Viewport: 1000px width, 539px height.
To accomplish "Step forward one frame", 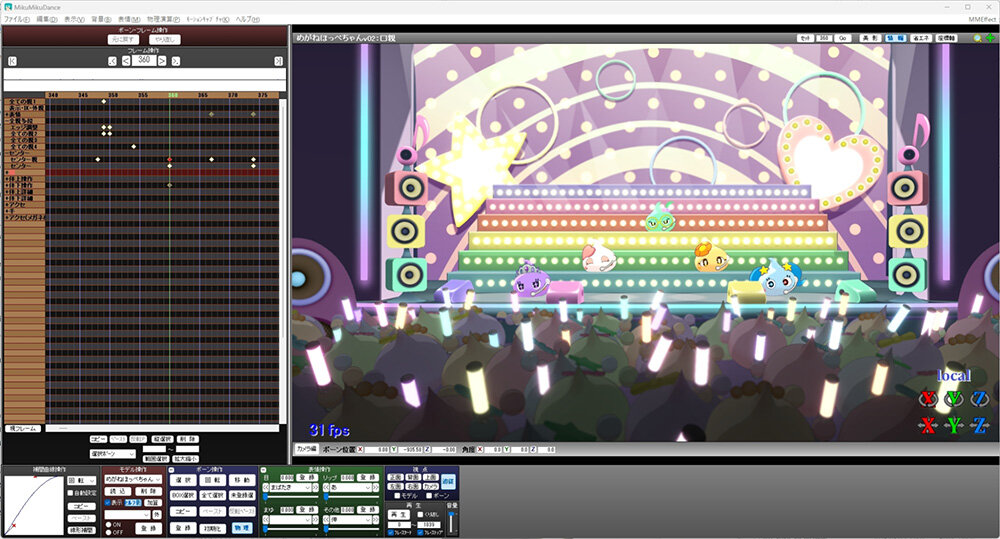I will [163, 61].
